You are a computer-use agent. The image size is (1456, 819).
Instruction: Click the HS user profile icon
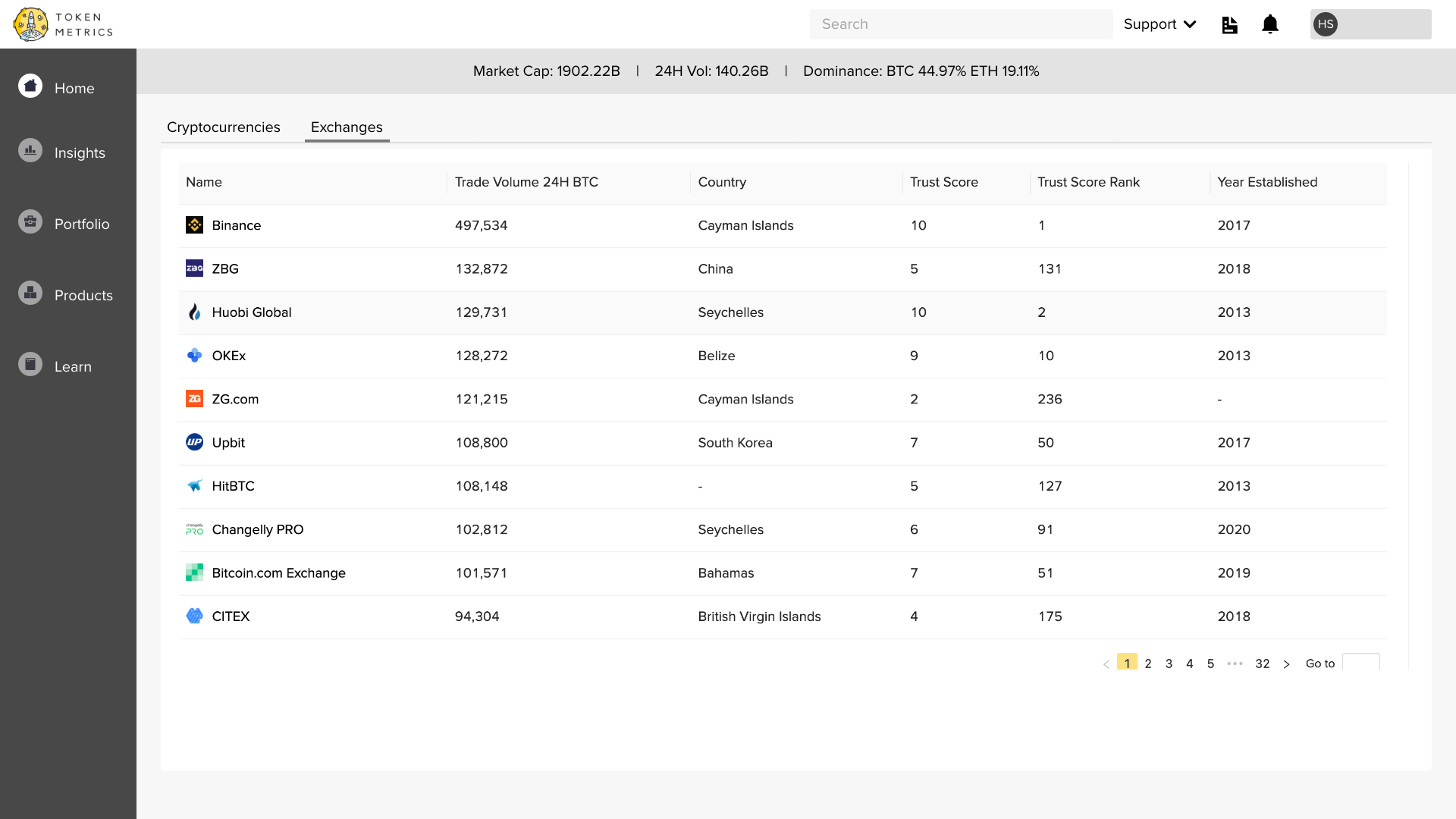[x=1325, y=24]
